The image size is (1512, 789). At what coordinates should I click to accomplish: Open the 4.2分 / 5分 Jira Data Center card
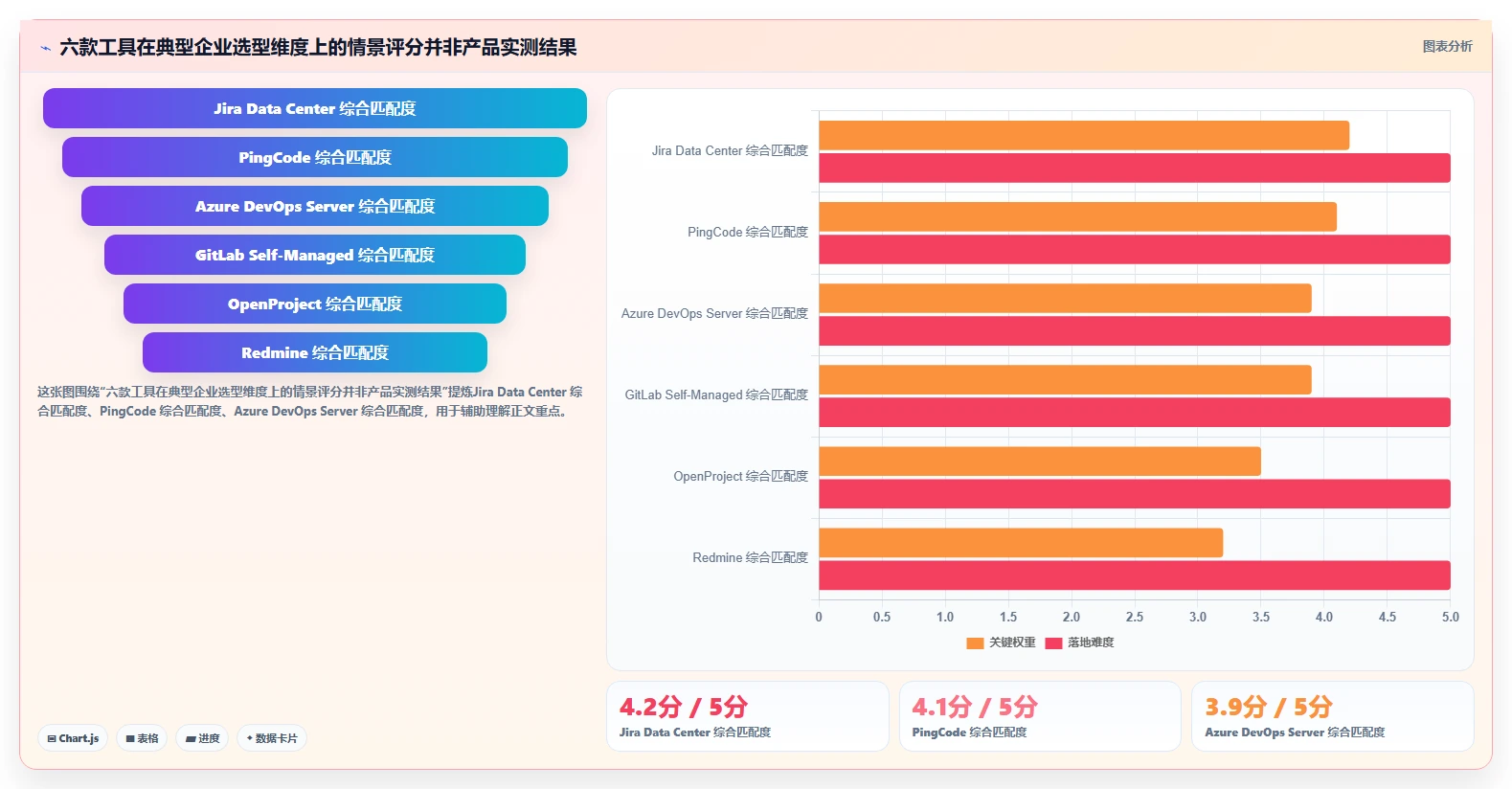748,716
